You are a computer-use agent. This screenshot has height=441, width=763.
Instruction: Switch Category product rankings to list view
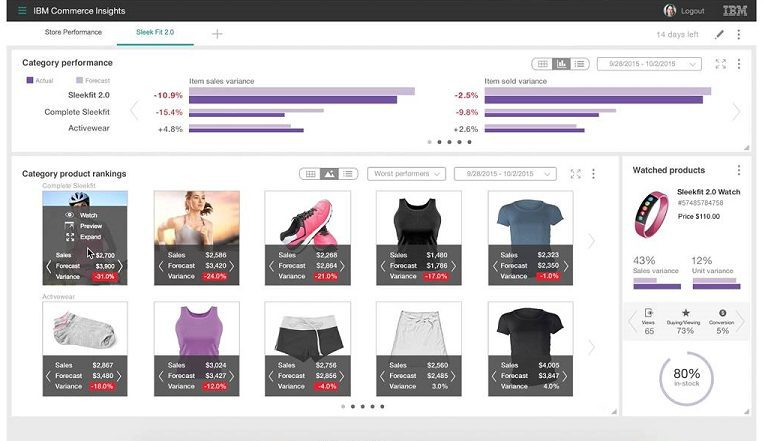(348, 174)
